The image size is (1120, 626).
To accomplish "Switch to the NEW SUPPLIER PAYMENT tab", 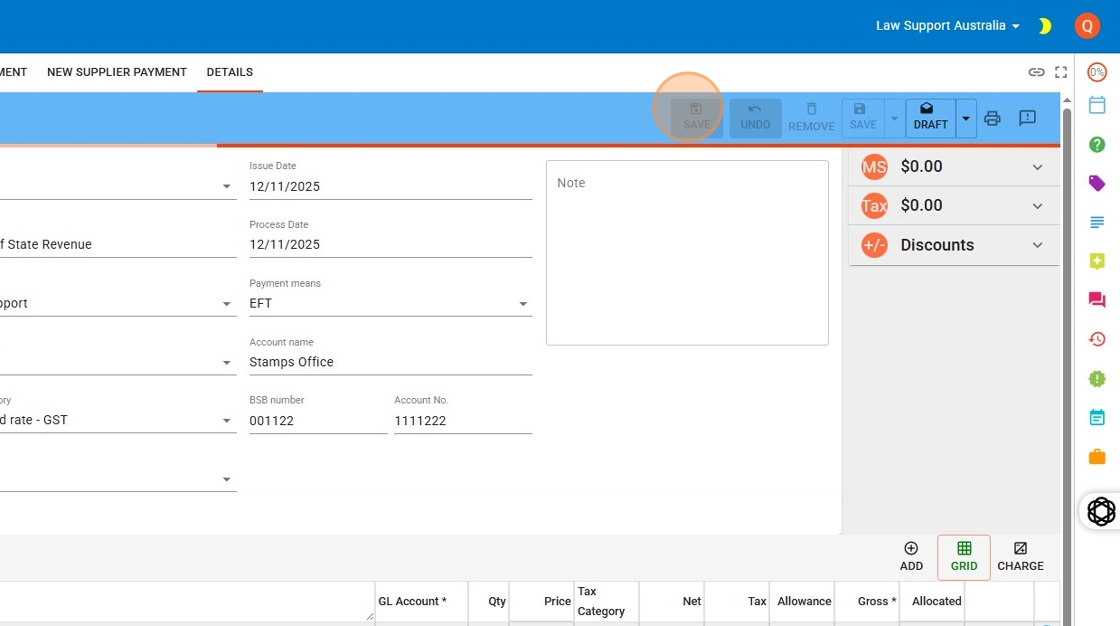I will coord(117,72).
